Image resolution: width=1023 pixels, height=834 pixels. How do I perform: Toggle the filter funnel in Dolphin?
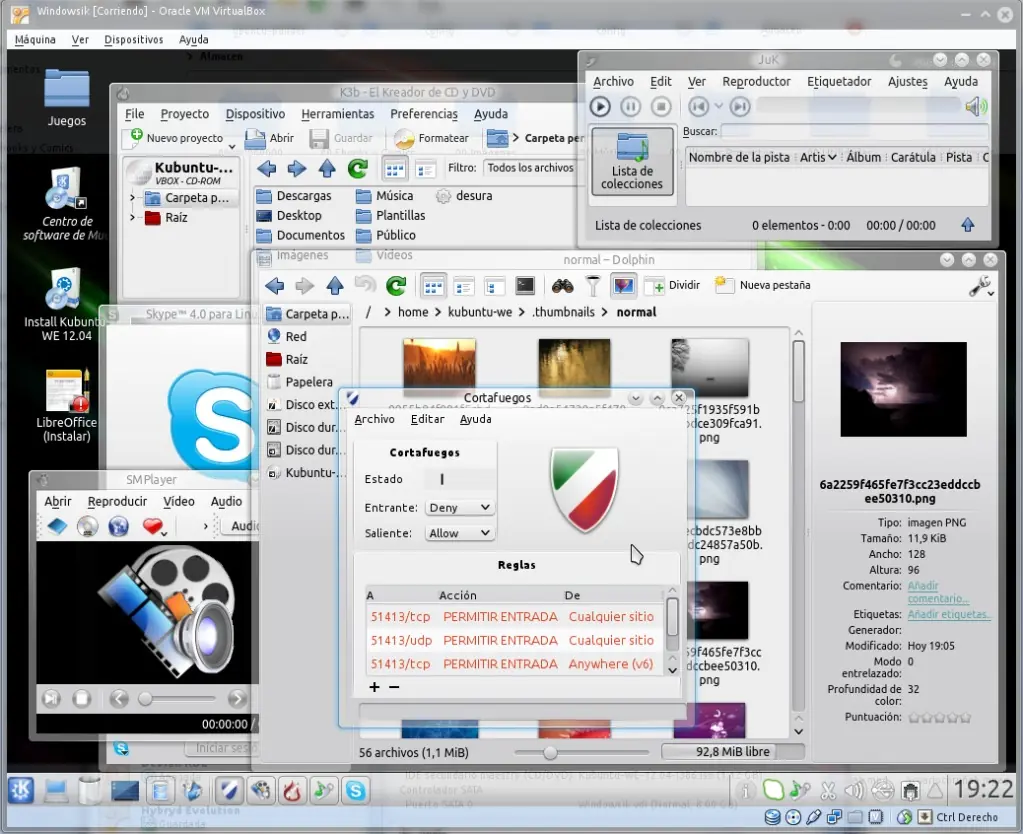tap(592, 286)
